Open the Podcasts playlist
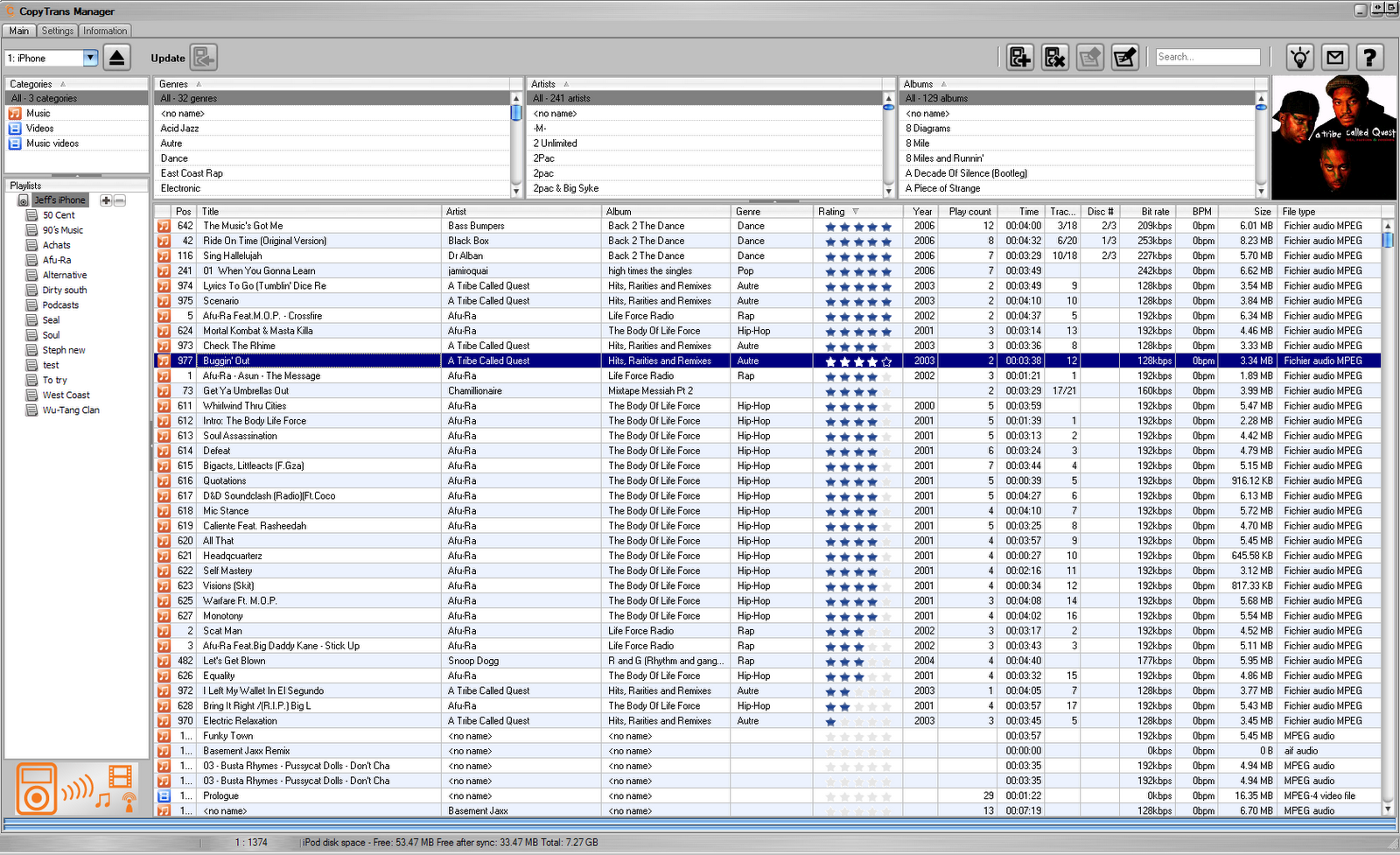This screenshot has width=1400, height=855. click(x=60, y=305)
